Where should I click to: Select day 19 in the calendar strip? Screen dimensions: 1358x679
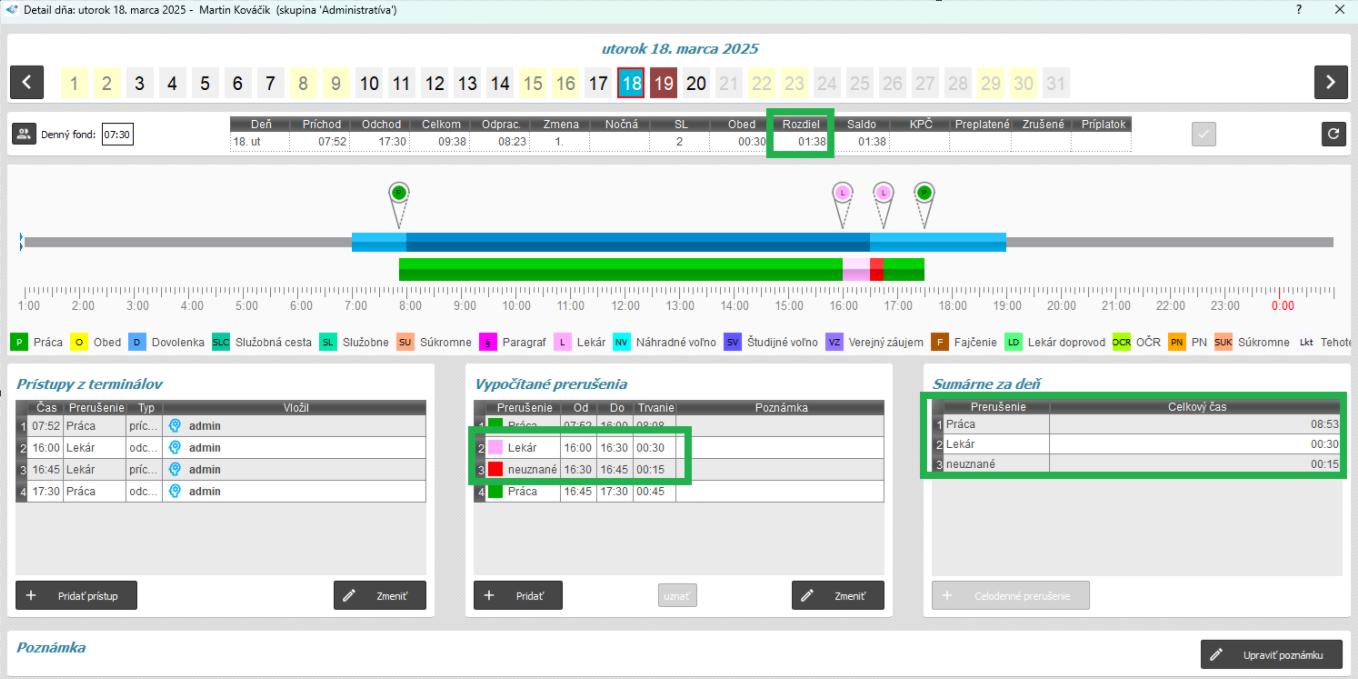(x=664, y=83)
